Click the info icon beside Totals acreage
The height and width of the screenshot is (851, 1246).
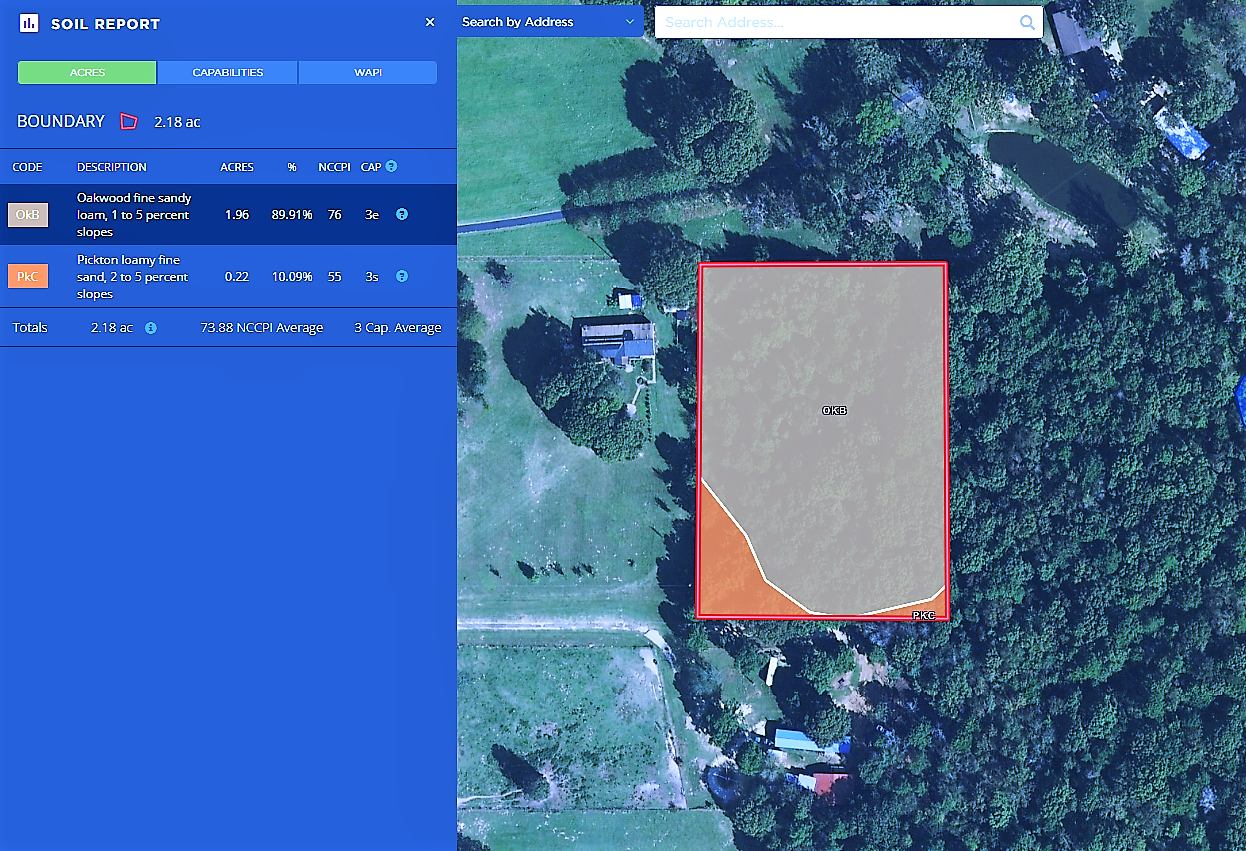pos(150,327)
